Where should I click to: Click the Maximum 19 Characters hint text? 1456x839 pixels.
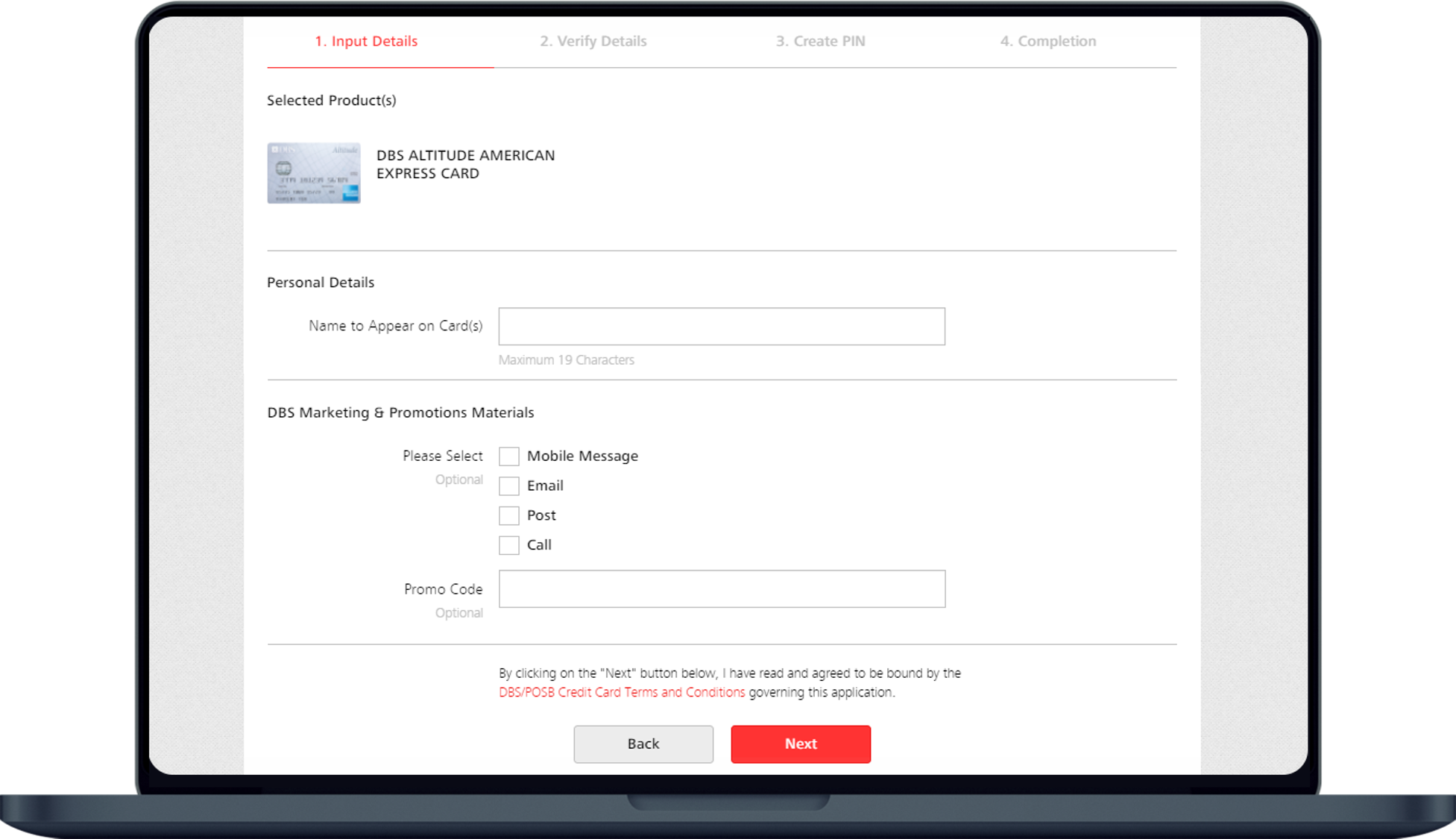coord(566,360)
